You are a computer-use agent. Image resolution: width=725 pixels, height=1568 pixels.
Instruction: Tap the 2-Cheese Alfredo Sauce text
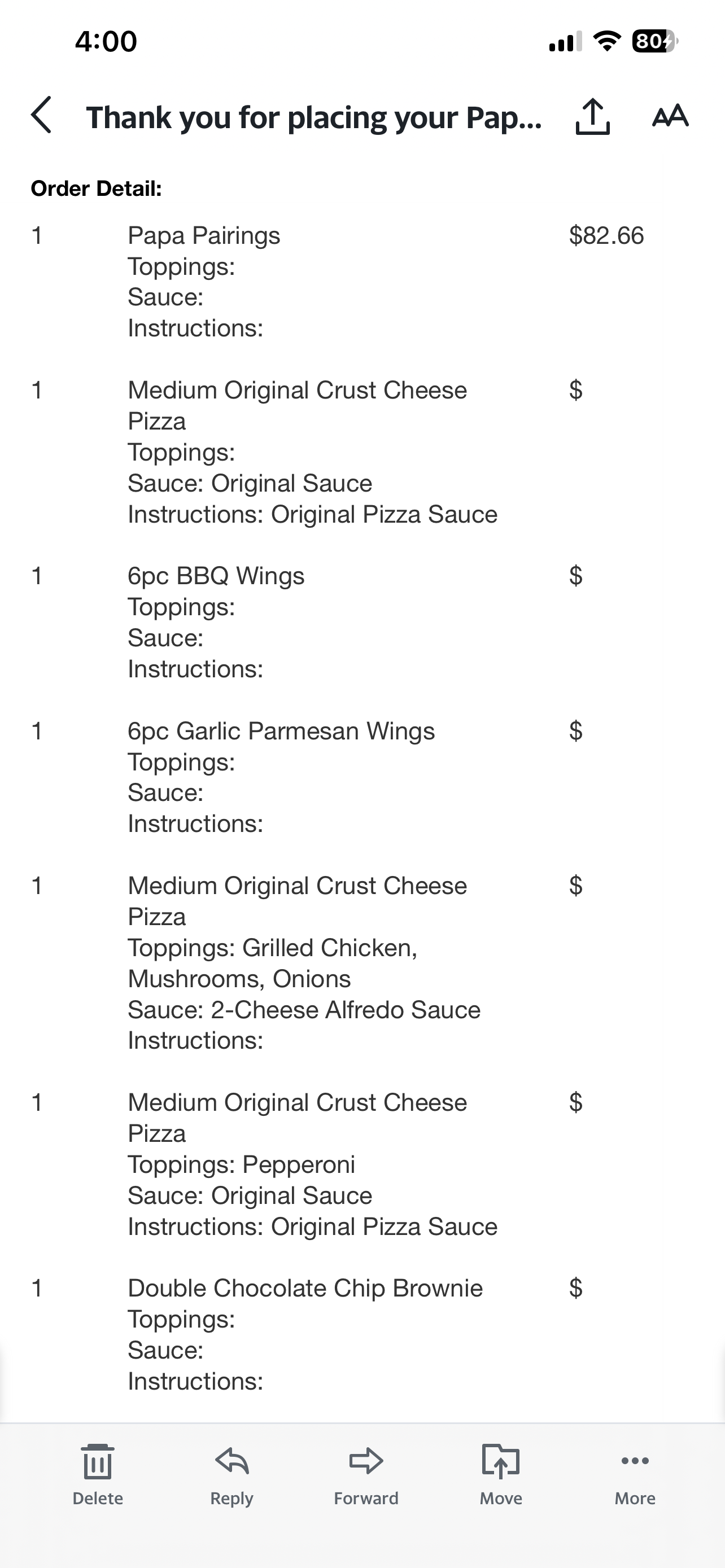click(x=345, y=1010)
